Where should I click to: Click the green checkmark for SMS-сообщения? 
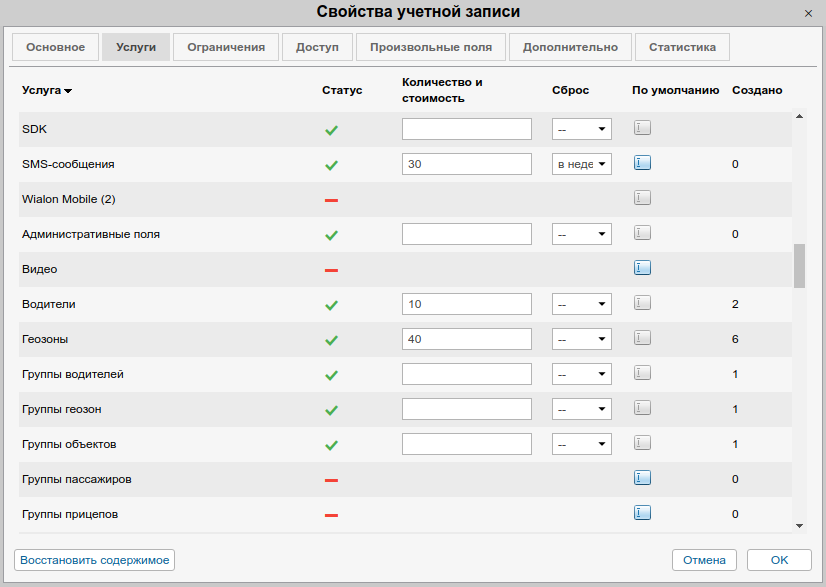tap(331, 165)
